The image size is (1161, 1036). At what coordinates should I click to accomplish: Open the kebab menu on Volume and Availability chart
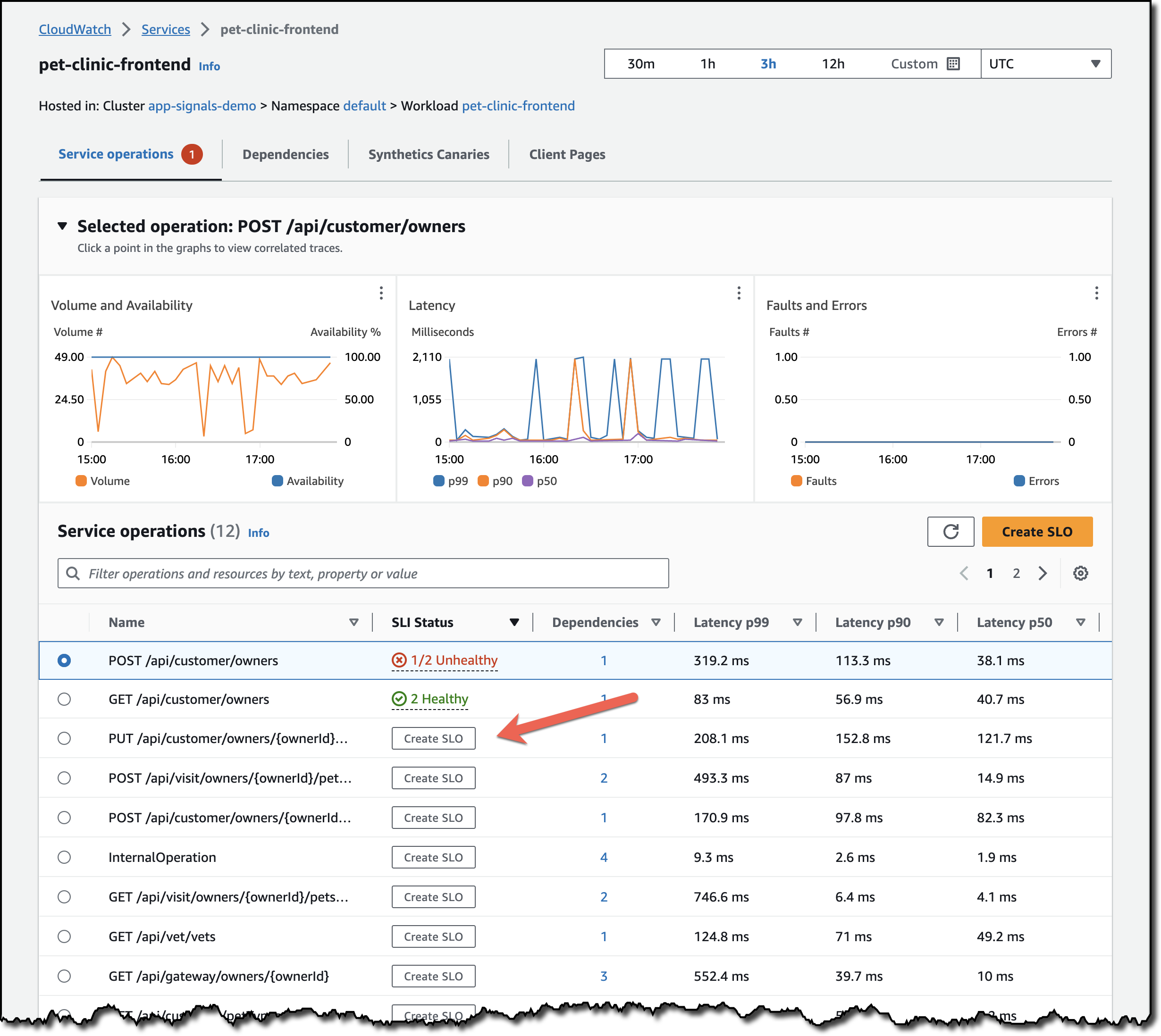click(x=381, y=293)
